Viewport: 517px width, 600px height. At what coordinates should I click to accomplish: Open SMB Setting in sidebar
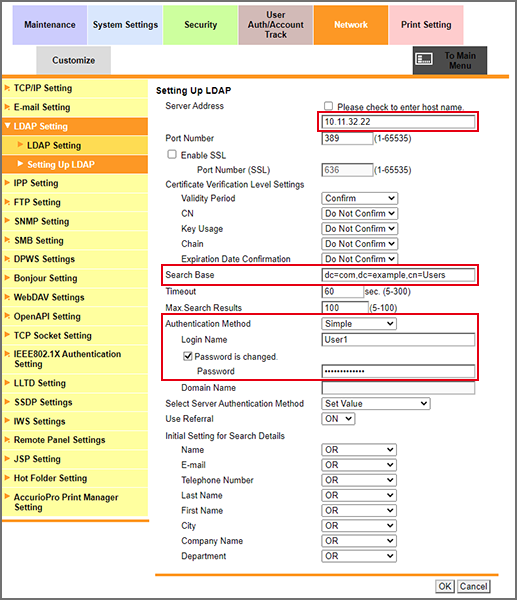pos(75,241)
